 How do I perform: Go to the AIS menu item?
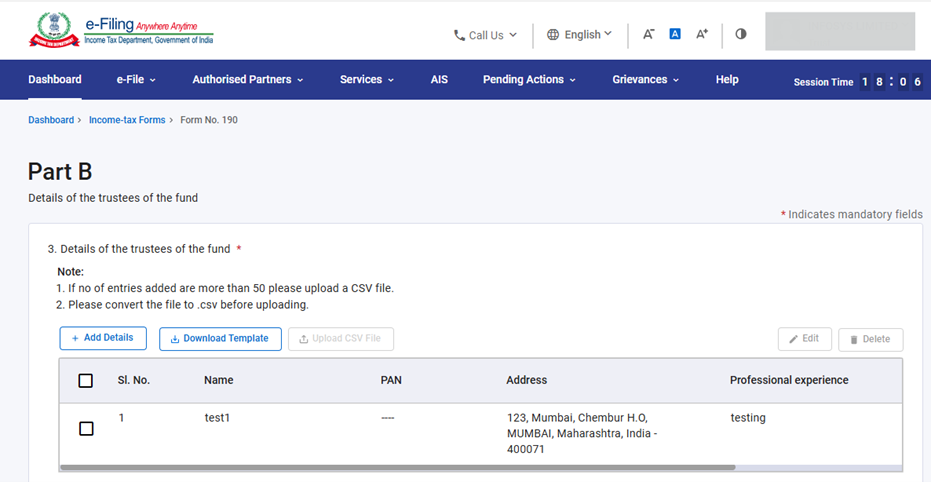point(439,80)
